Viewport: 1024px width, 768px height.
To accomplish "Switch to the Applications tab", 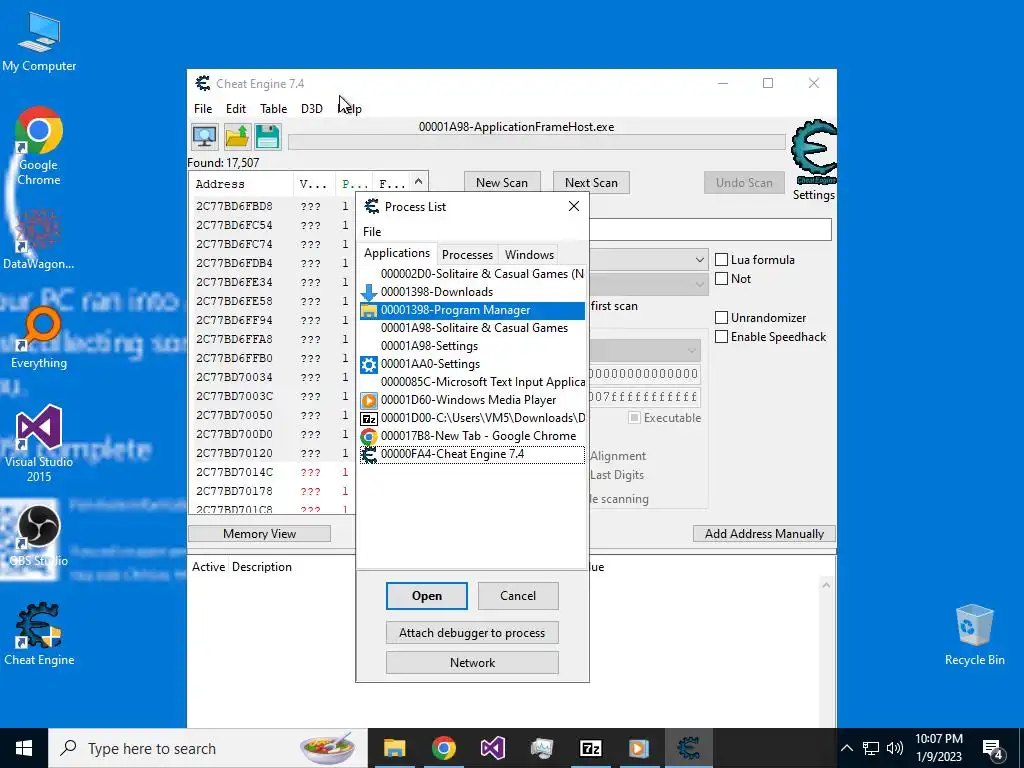I will point(397,253).
